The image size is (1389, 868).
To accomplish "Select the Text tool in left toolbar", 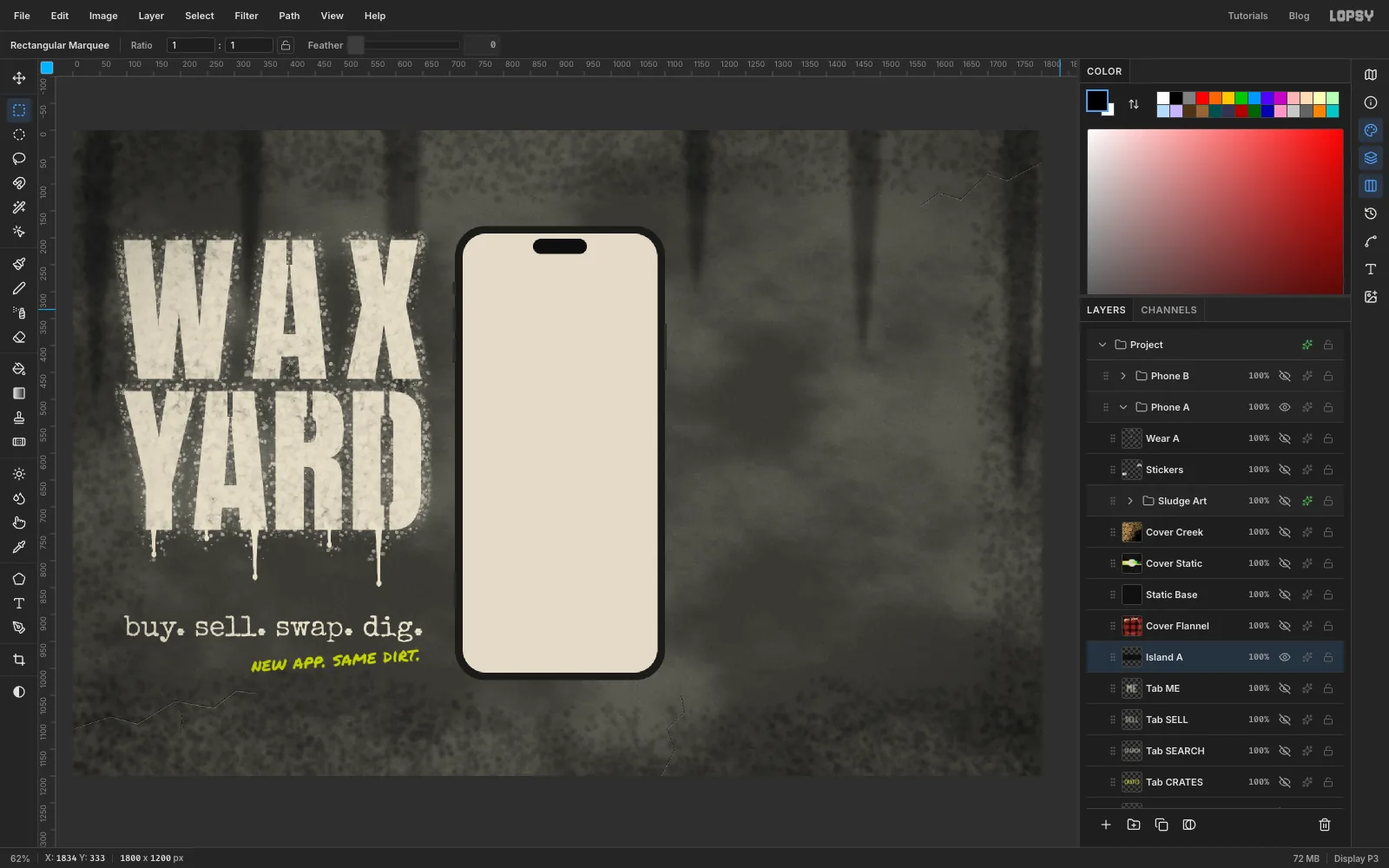I will pos(19,603).
